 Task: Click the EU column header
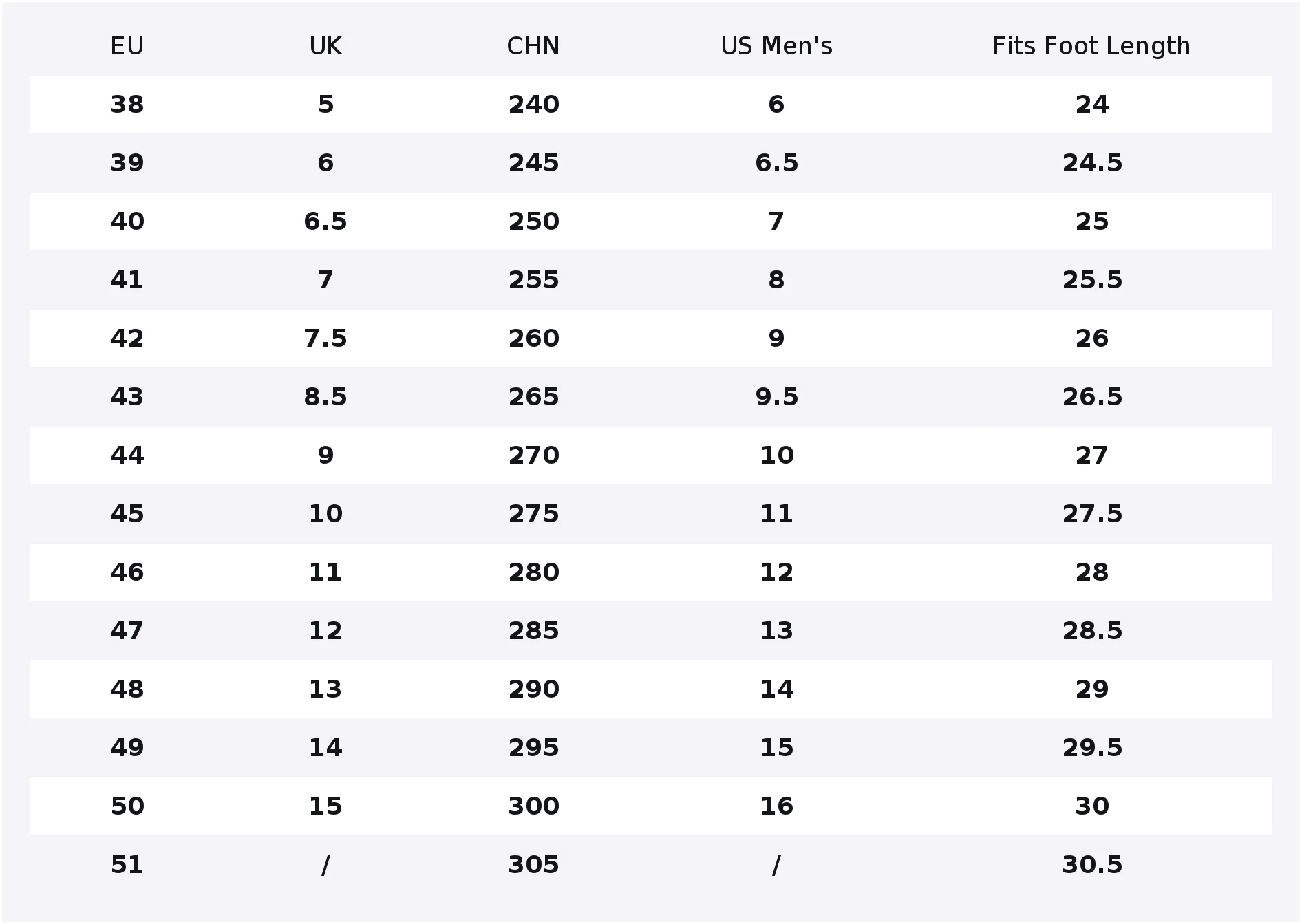pyautogui.click(x=127, y=46)
